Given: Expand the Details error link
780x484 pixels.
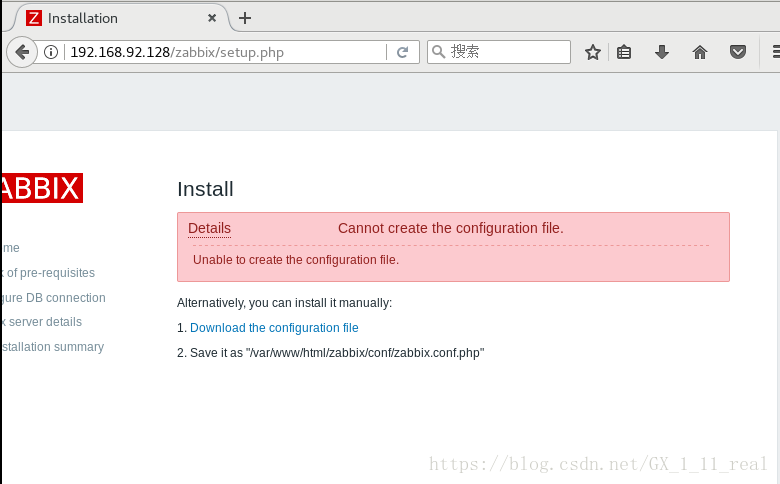Looking at the screenshot, I should click(x=209, y=228).
